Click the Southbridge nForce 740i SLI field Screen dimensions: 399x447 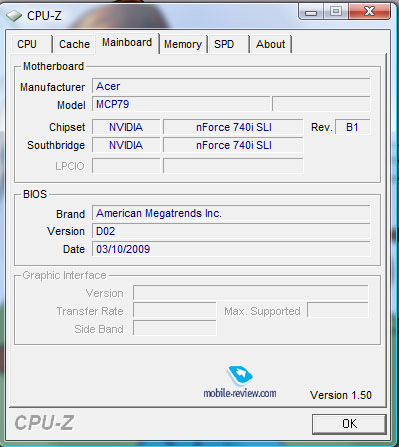coord(233,145)
